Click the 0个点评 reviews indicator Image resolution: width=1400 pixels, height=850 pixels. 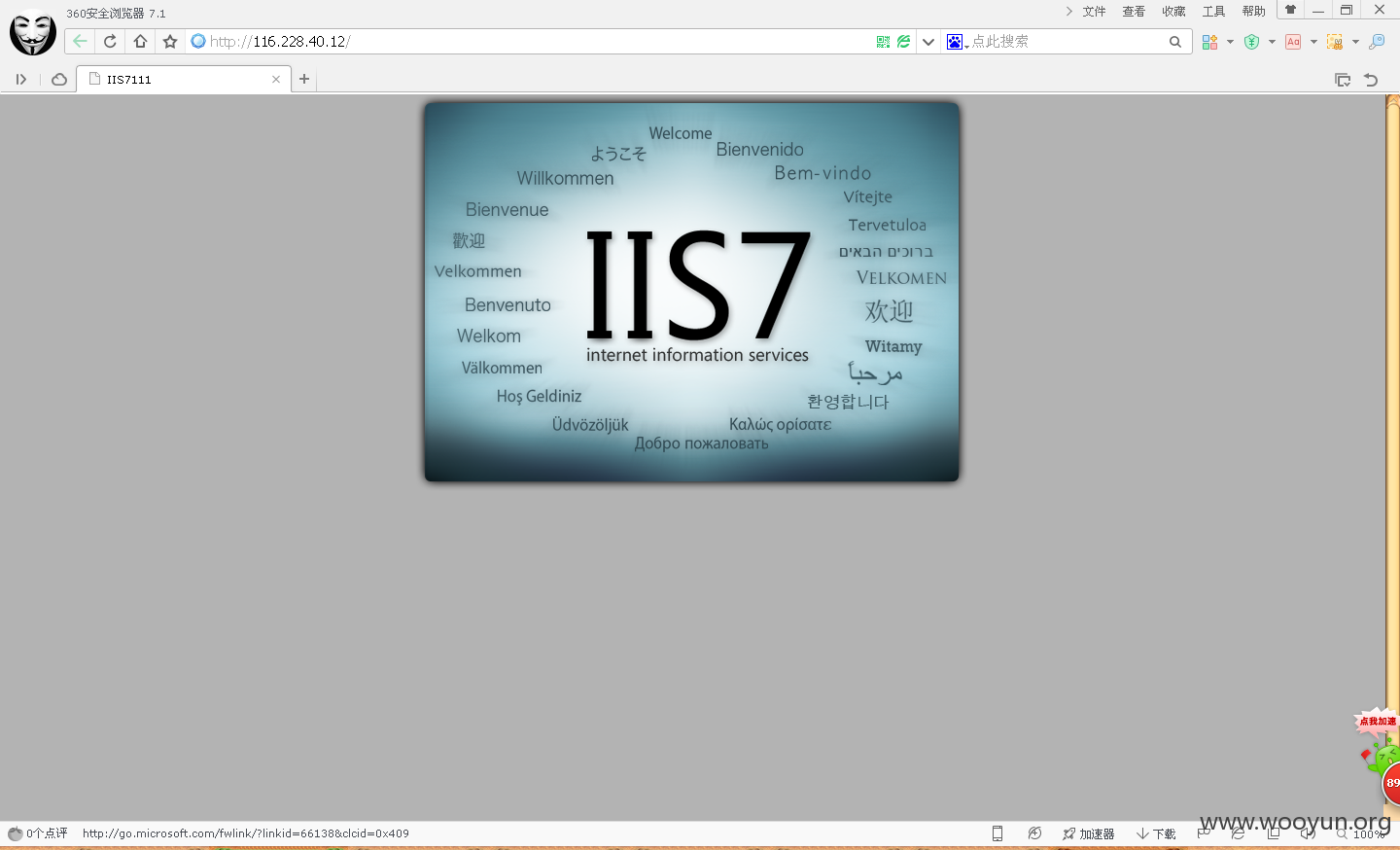coord(39,833)
